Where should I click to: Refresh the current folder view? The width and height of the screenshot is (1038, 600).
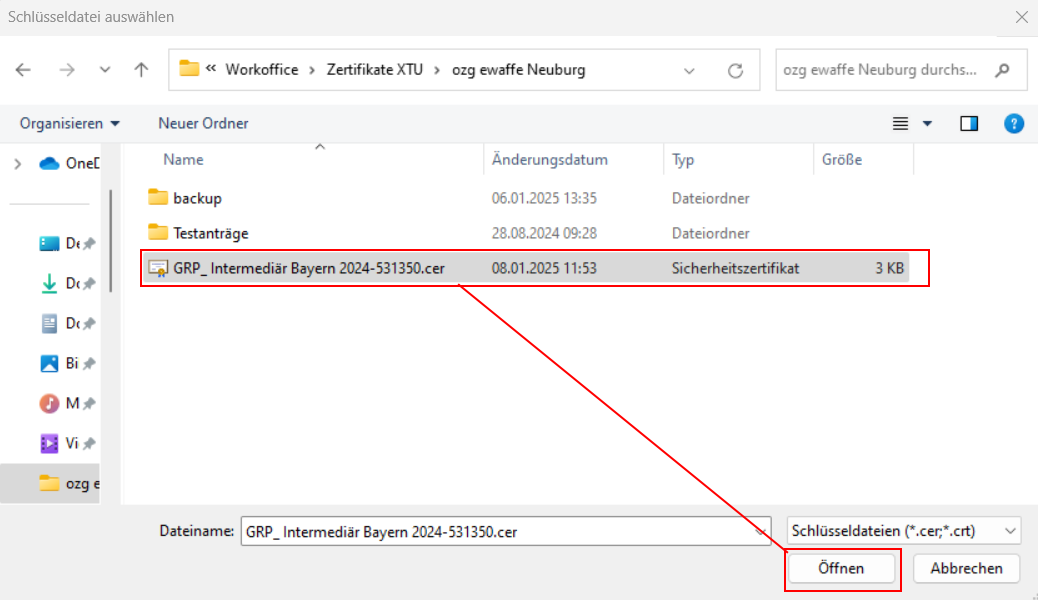click(735, 70)
